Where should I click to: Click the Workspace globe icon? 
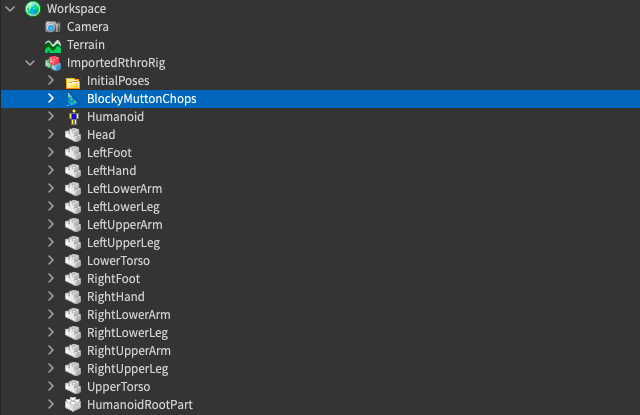pyautogui.click(x=33, y=9)
